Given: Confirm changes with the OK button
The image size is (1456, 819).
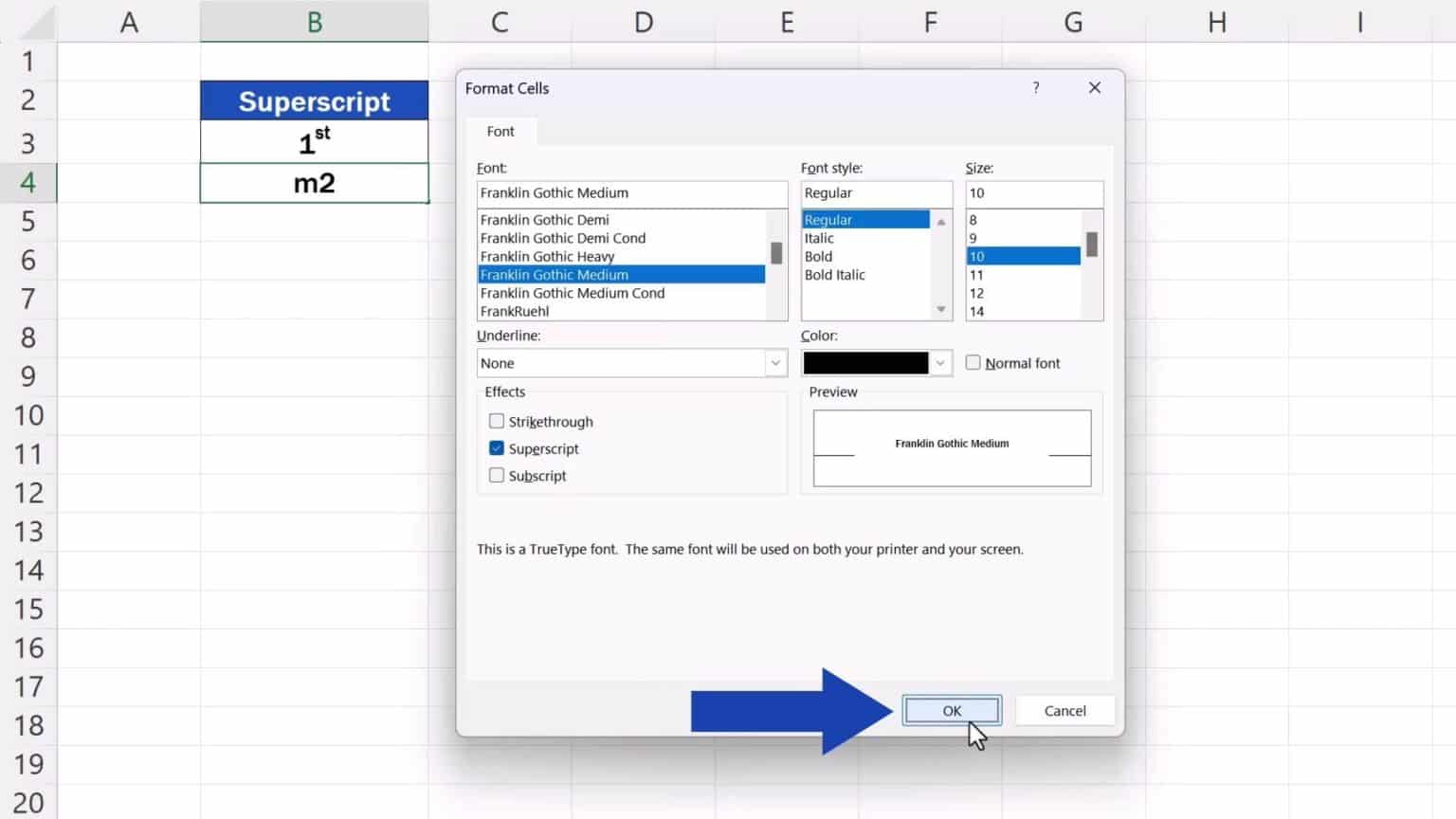Looking at the screenshot, I should (951, 710).
